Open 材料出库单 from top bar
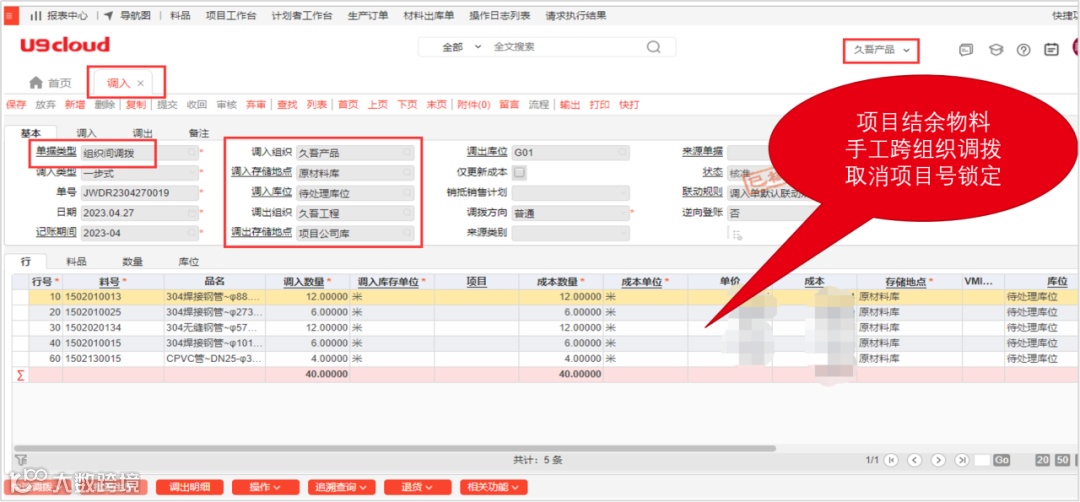This screenshot has width=1080, height=502. (428, 15)
